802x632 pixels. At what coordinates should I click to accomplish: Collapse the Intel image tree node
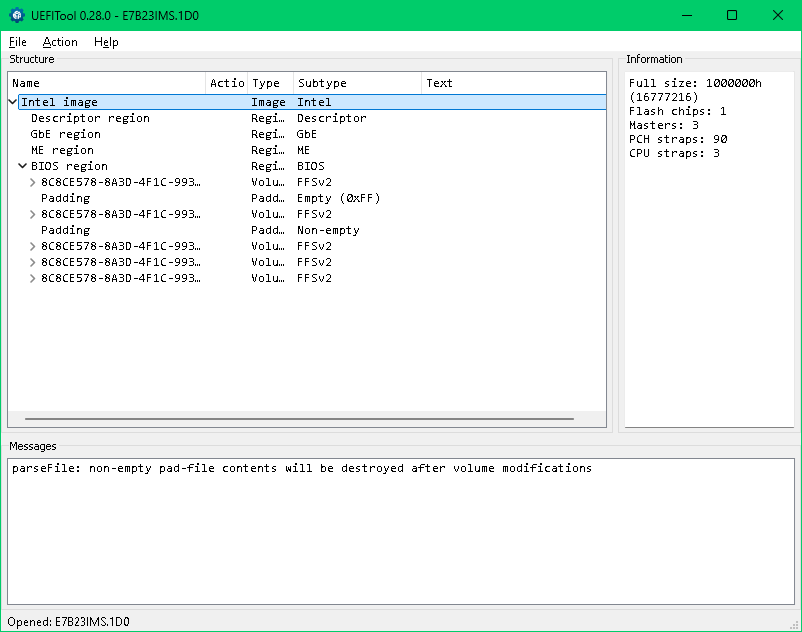coord(13,102)
